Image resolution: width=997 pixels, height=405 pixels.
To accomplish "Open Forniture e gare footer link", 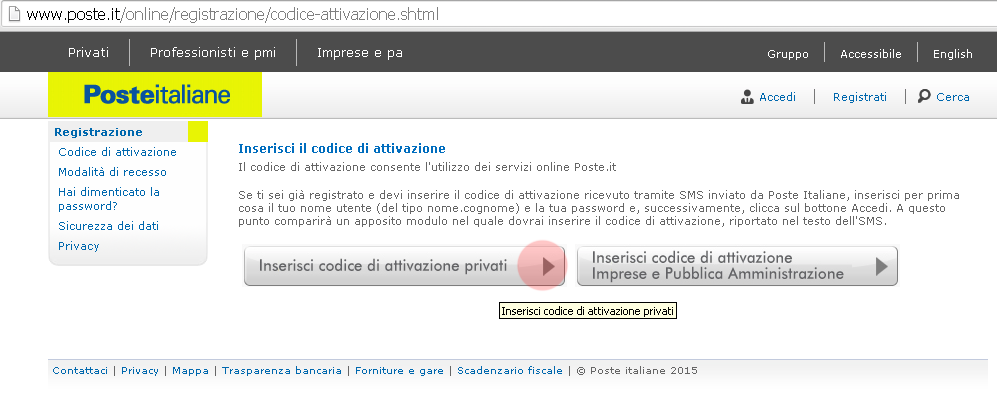I will click(x=399, y=371).
